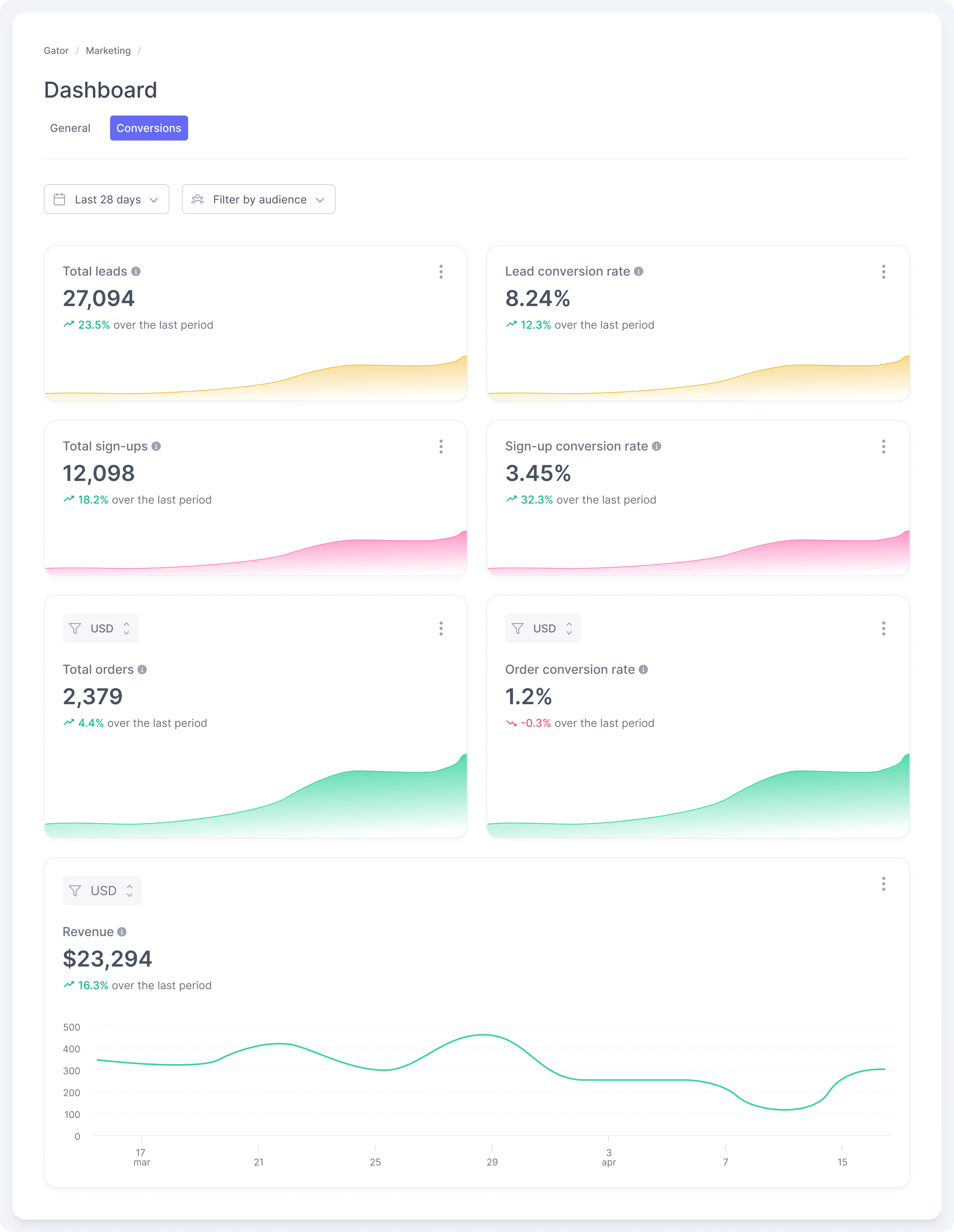Click the info icon beside Lead conversion rate
The image size is (954, 1232).
click(637, 271)
